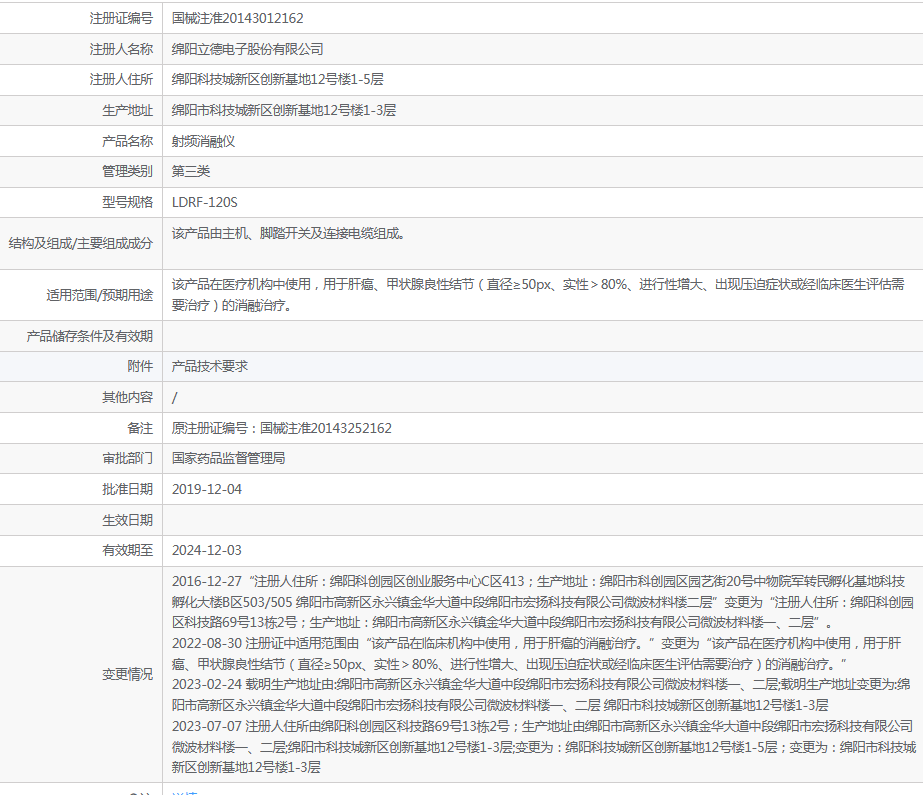
Task: Click registration number 国械注准20143012162
Action: point(237,18)
